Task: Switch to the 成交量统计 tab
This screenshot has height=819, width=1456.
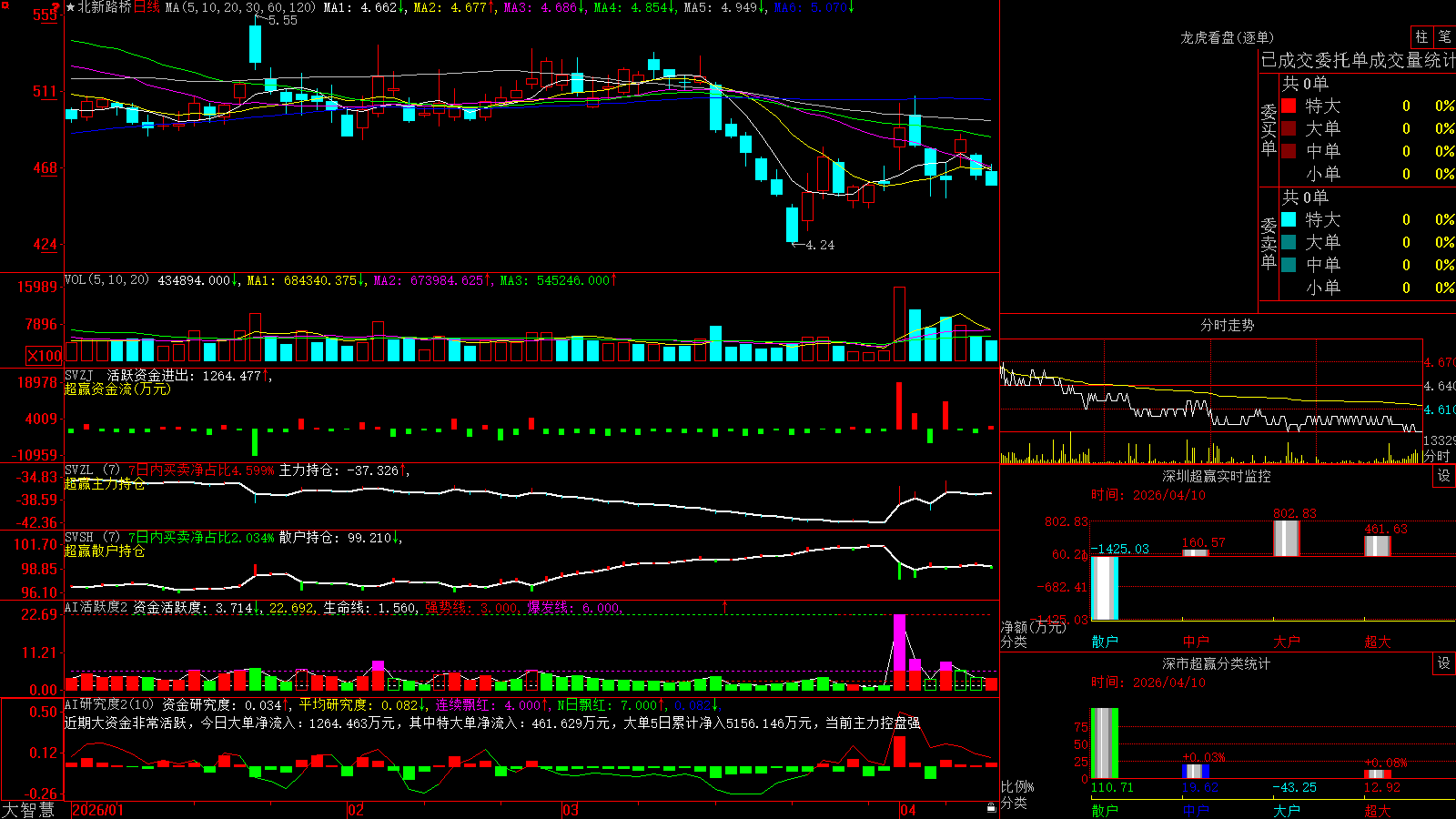Action: pos(1412,60)
